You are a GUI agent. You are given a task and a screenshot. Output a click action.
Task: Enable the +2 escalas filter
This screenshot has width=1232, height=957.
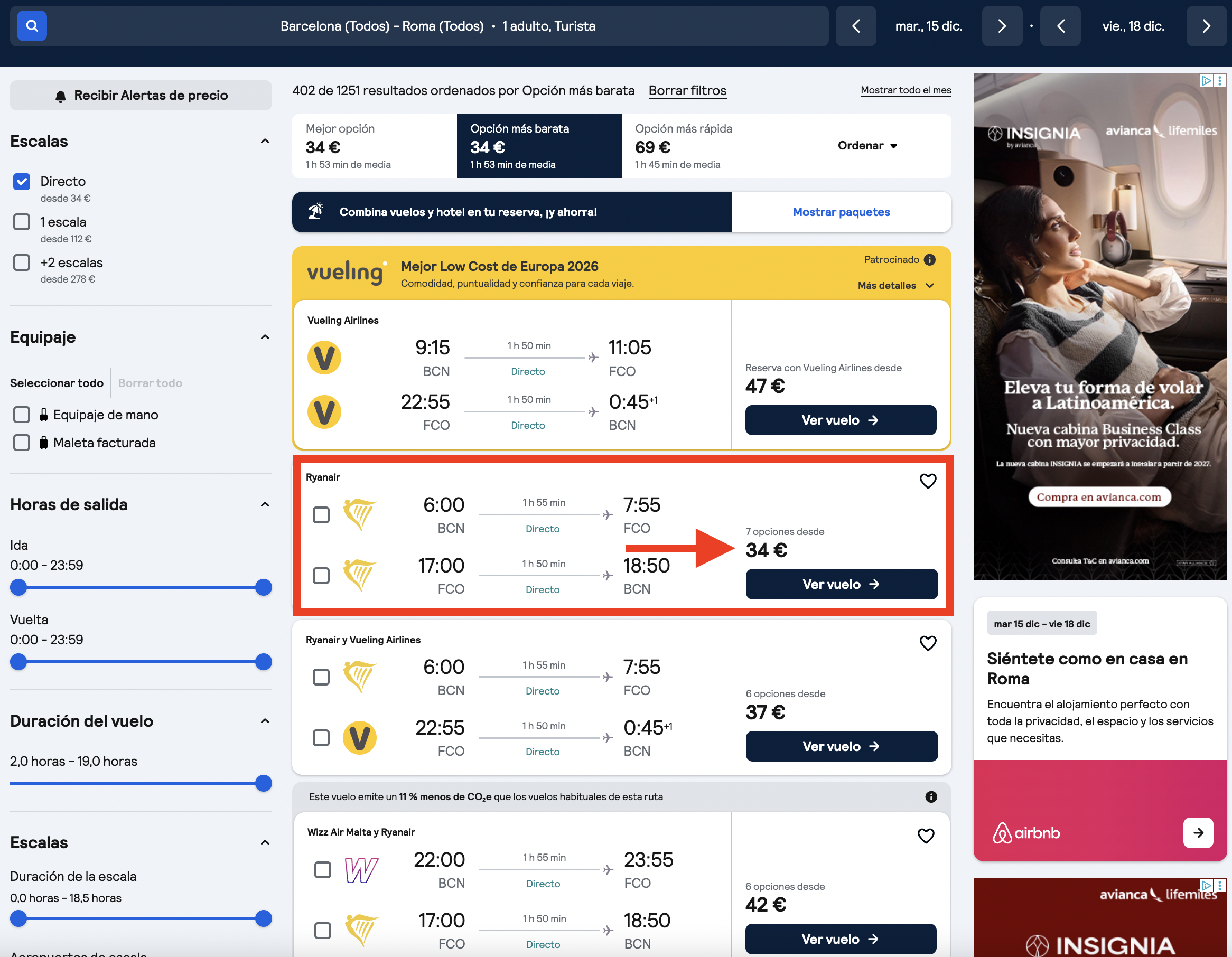coord(22,263)
